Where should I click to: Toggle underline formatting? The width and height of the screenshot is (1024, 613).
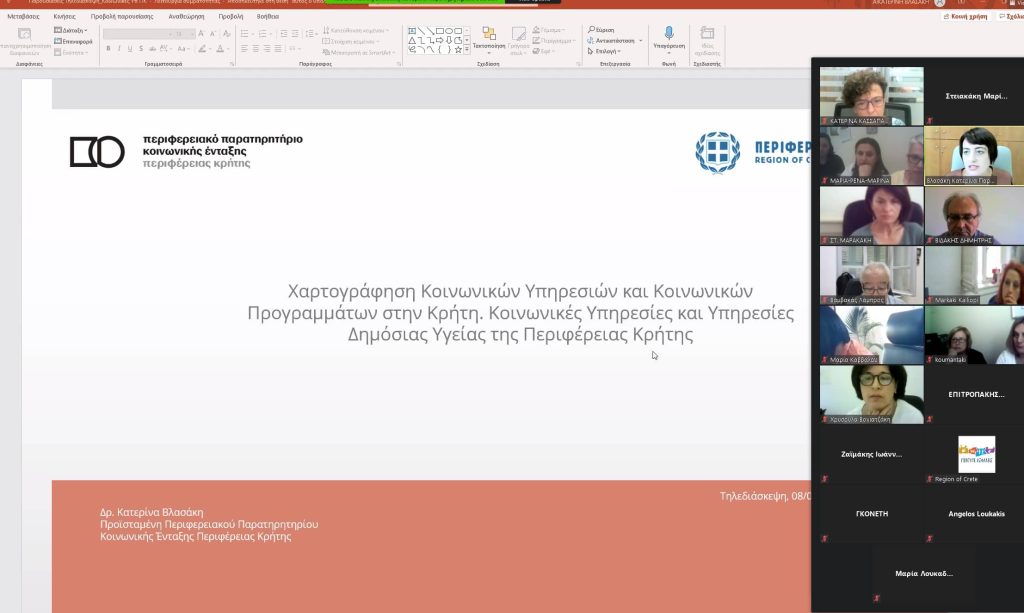click(x=129, y=49)
